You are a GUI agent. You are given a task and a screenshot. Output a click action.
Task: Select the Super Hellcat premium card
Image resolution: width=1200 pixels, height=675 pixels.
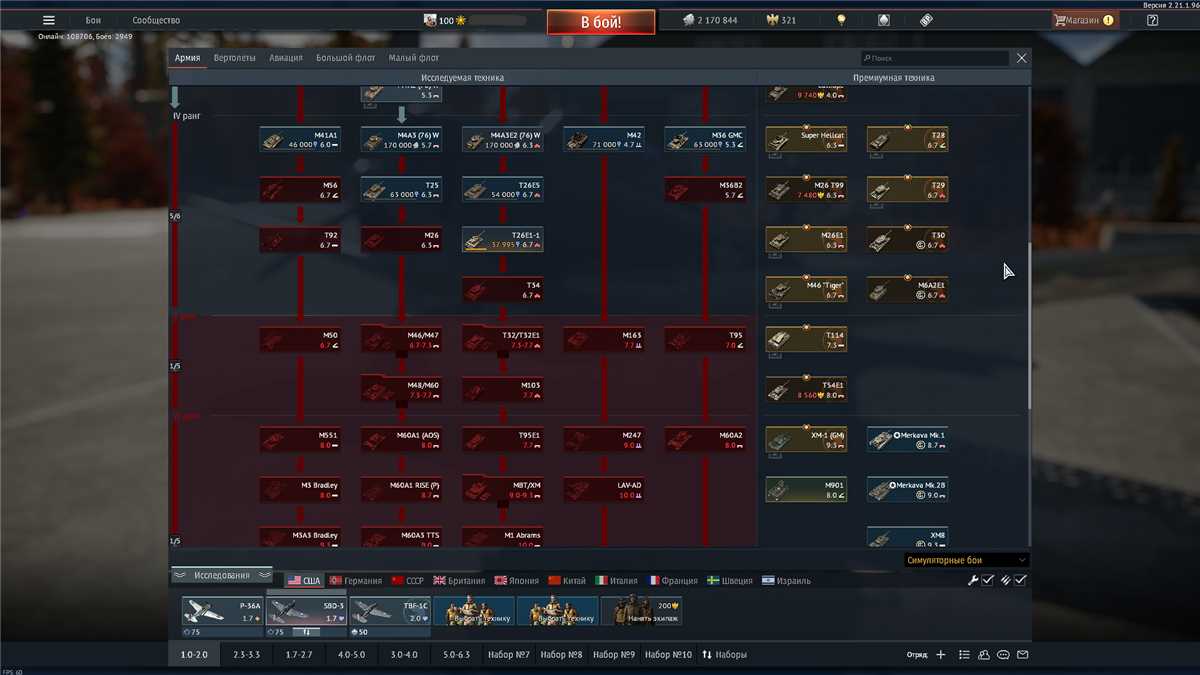[807, 139]
